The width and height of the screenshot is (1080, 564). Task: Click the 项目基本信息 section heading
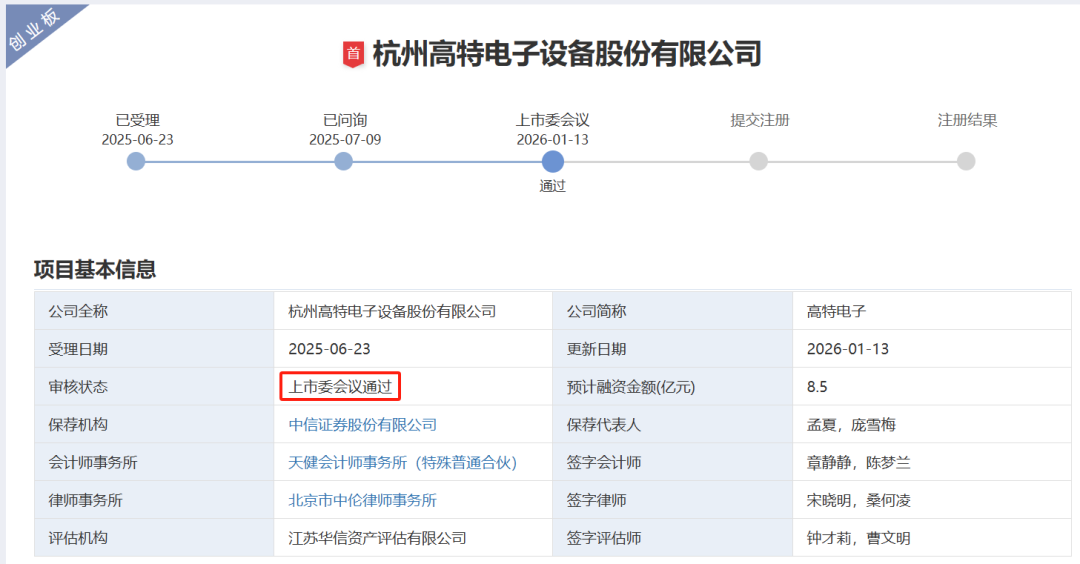(x=95, y=269)
